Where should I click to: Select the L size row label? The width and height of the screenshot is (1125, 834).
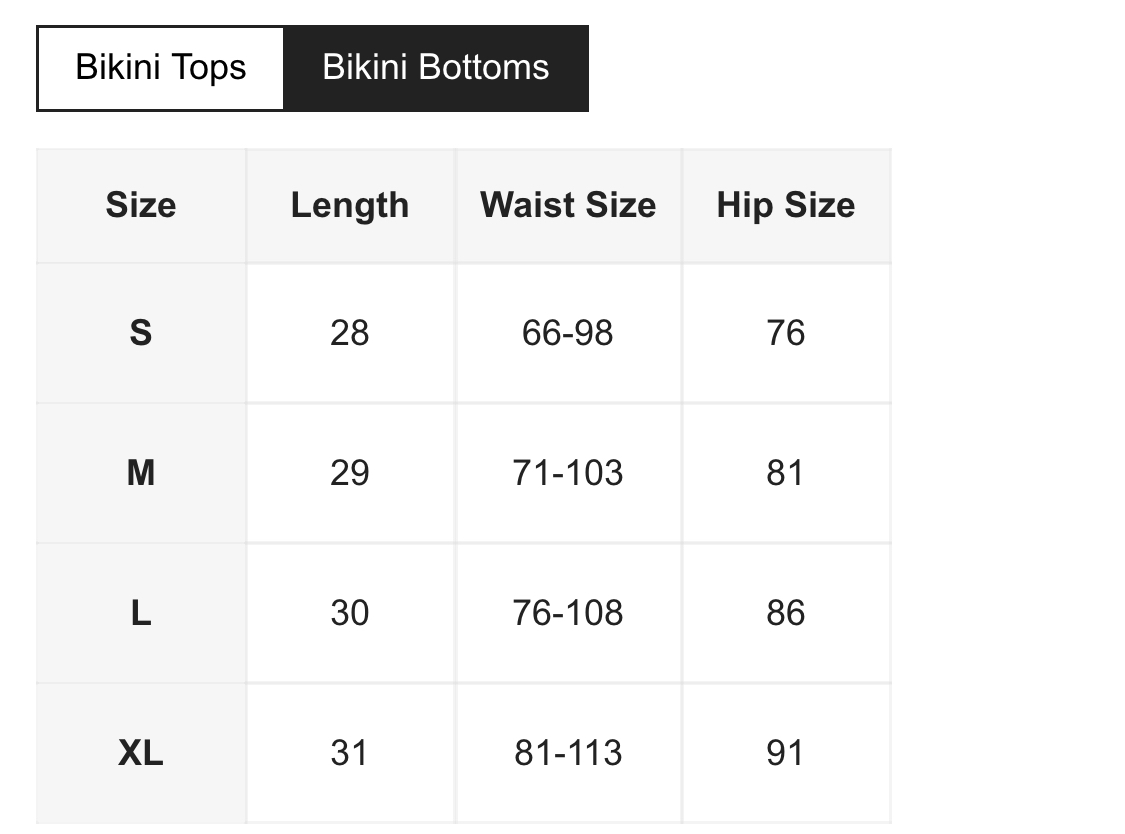click(x=141, y=612)
